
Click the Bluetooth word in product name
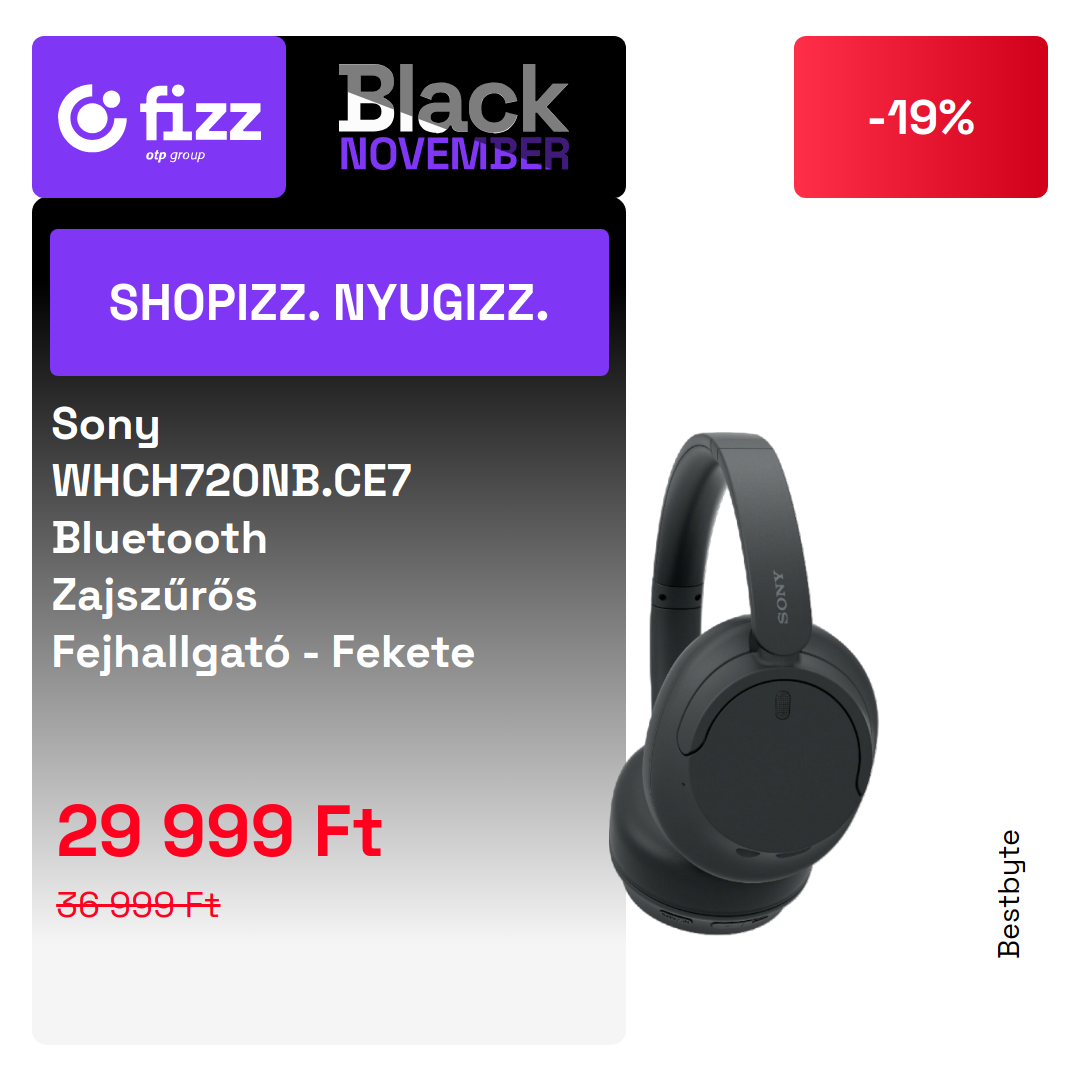159,538
